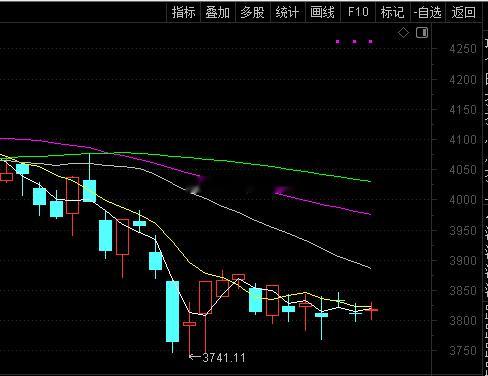
Task: Click the 3850 price axis label
Action: [x=463, y=291]
